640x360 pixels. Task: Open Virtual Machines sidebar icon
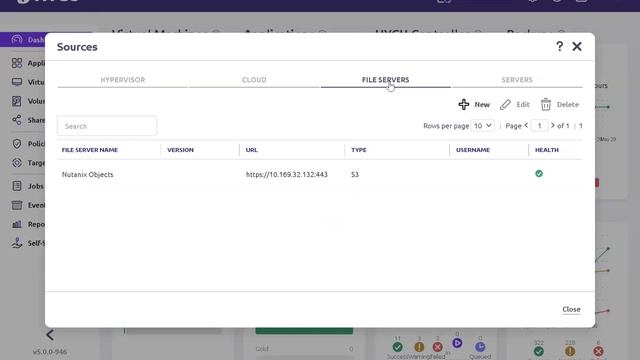(x=17, y=82)
